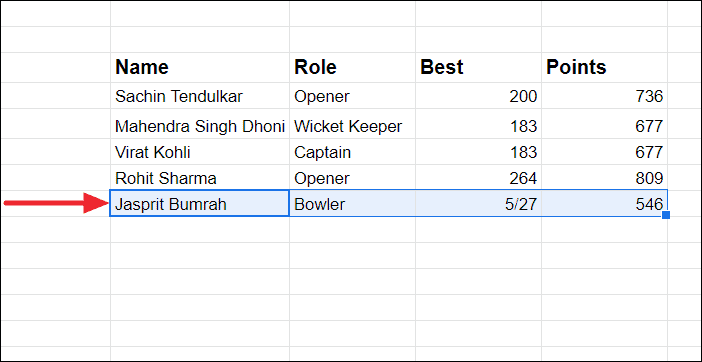Select the 546 points cell
Viewport: 702px width, 362px height.
point(604,204)
